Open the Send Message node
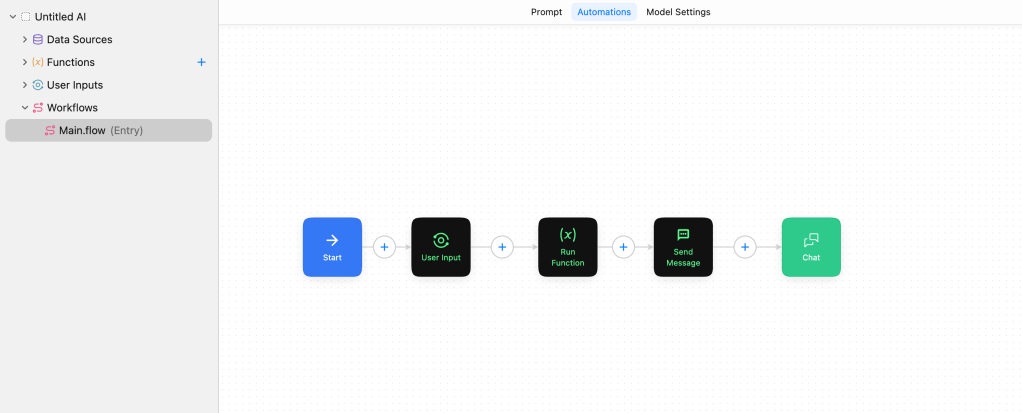The height and width of the screenshot is (413, 1022). tap(683, 247)
